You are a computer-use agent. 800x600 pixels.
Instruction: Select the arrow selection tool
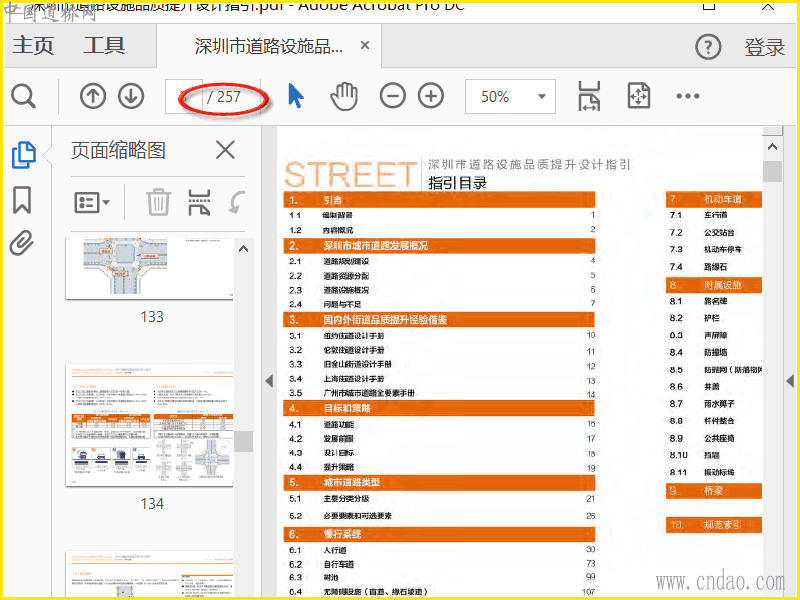[x=296, y=95]
